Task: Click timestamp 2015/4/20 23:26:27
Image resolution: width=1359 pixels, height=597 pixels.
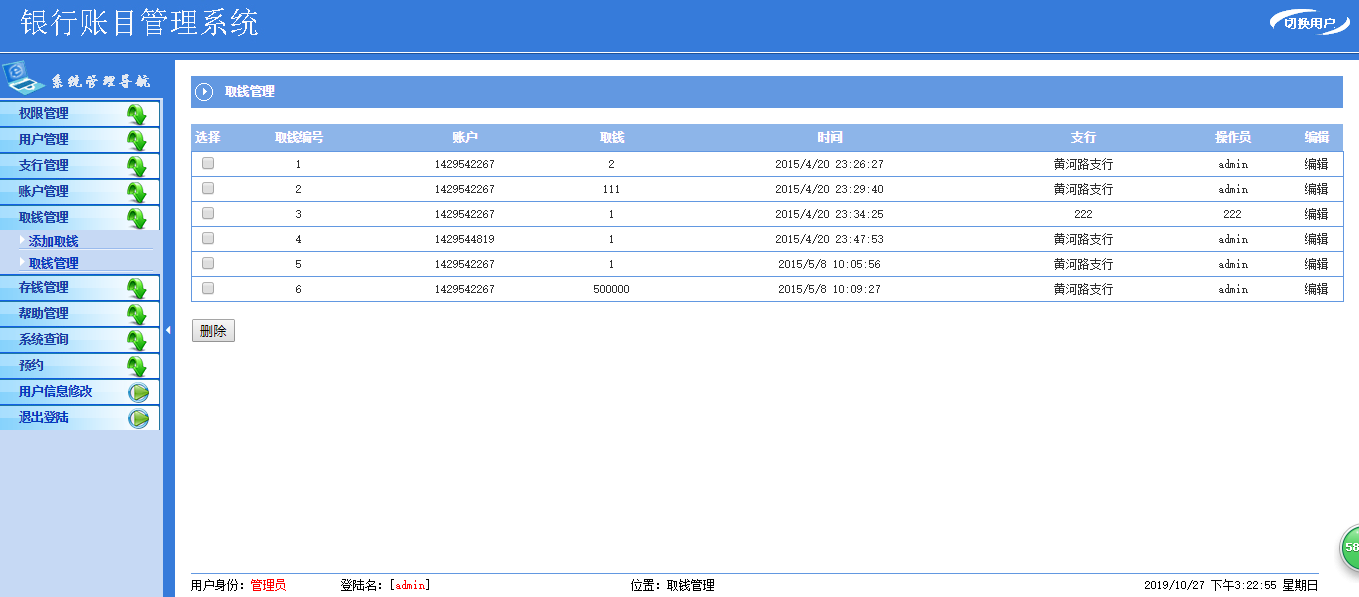Action: click(829, 164)
